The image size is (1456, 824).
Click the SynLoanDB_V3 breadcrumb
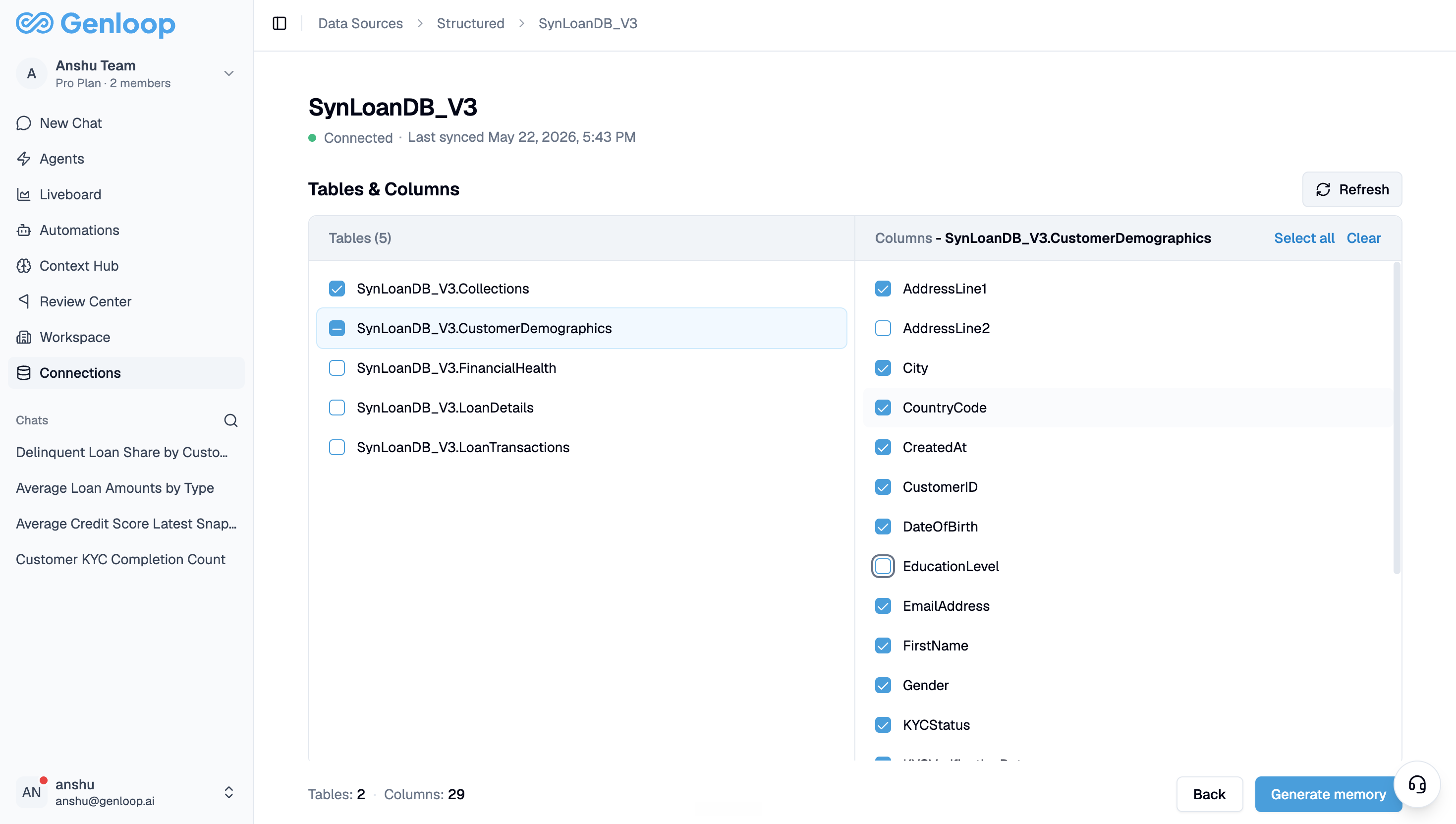click(588, 23)
